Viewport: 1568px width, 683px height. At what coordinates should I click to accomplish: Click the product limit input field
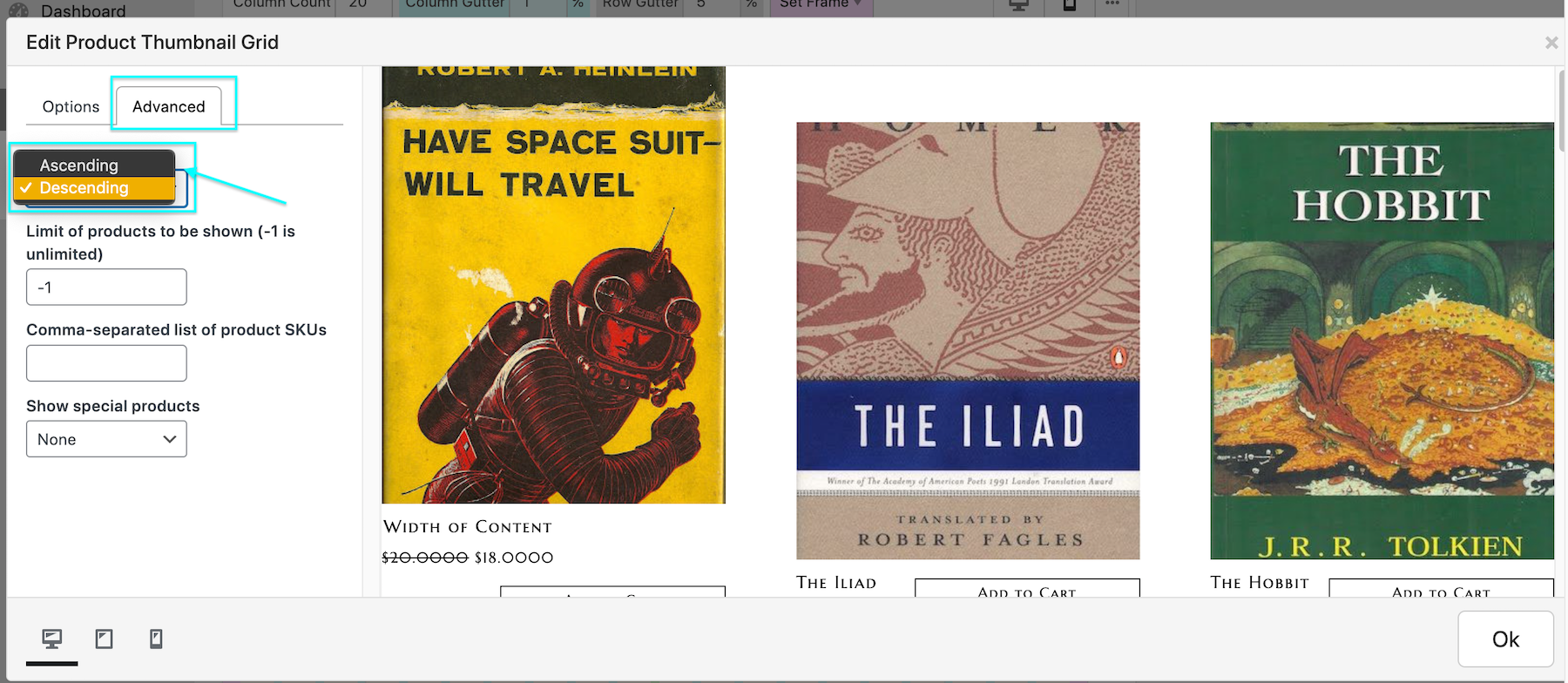pos(106,287)
